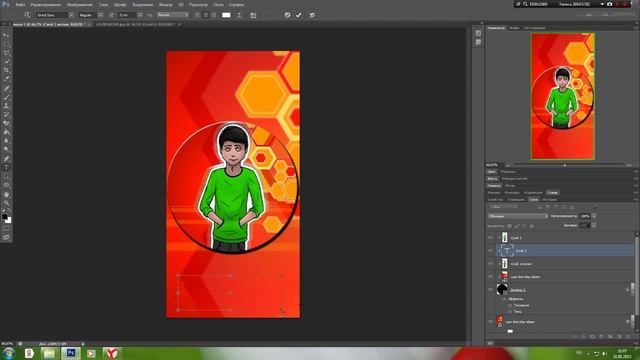The image size is (640, 360).
Task: Select the Hand tool
Action: click(6, 194)
